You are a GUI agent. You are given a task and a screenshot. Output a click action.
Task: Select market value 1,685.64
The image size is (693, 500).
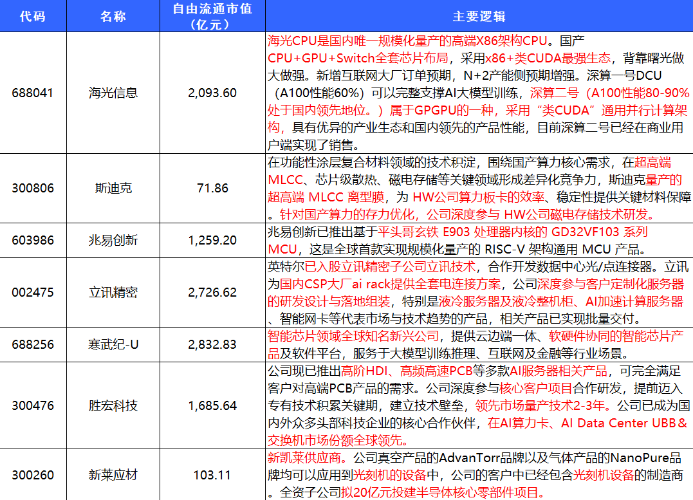[x=213, y=405]
